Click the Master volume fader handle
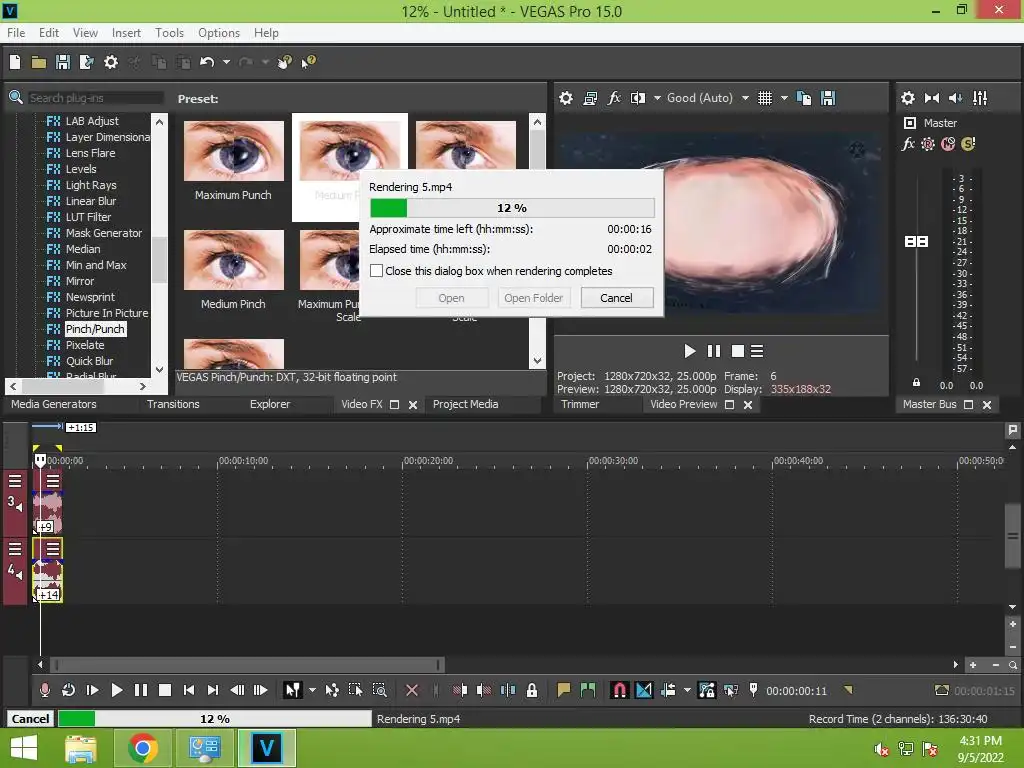Image resolution: width=1024 pixels, height=768 pixels. [x=916, y=242]
